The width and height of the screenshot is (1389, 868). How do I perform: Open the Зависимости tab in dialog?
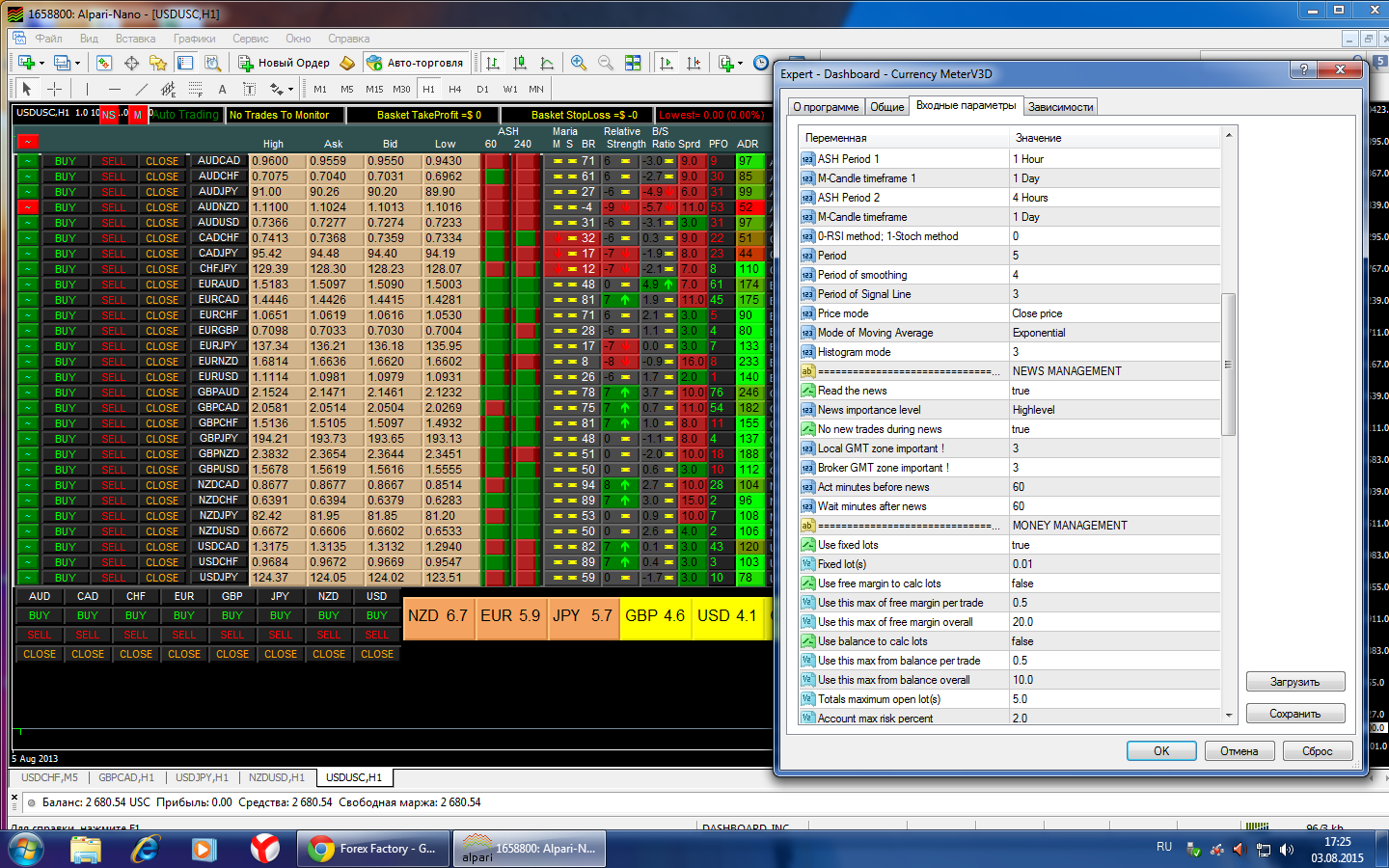point(1060,107)
